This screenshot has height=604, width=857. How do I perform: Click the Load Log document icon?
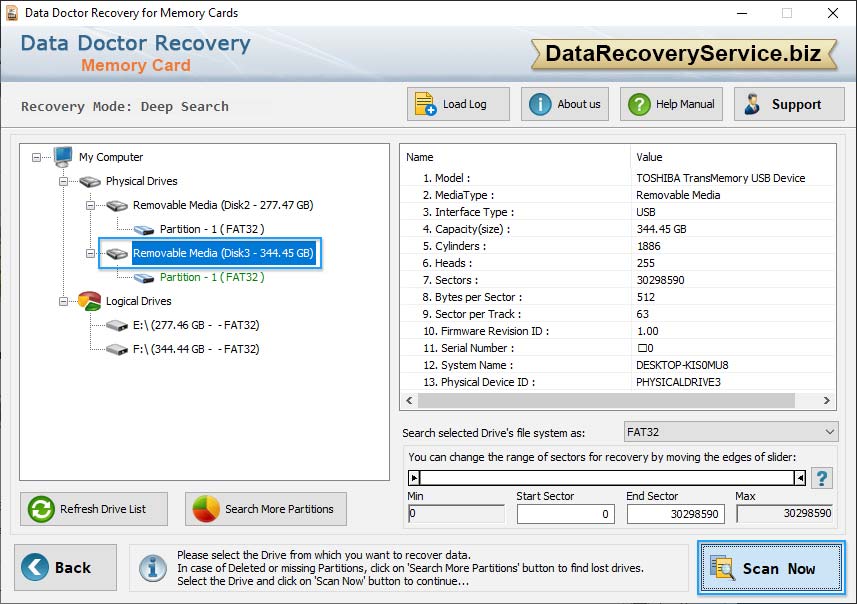(x=425, y=104)
